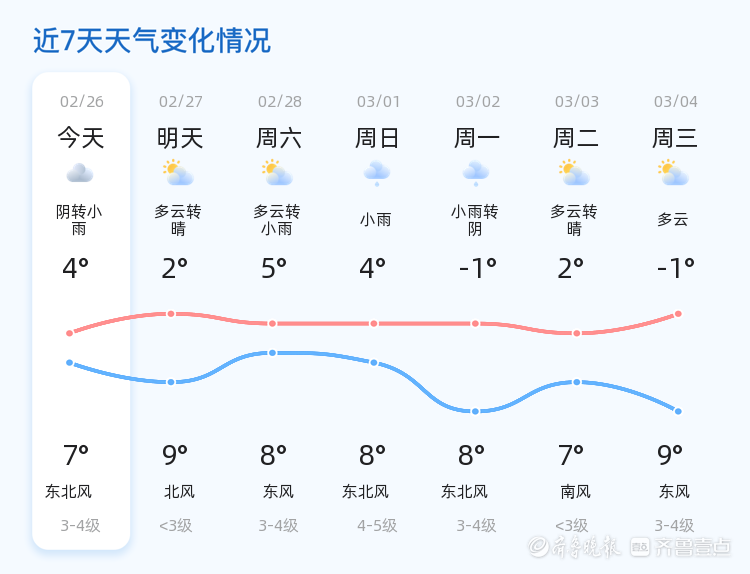750x574 pixels.
Task: Click Monday's rain cloud icon
Action: [x=475, y=173]
